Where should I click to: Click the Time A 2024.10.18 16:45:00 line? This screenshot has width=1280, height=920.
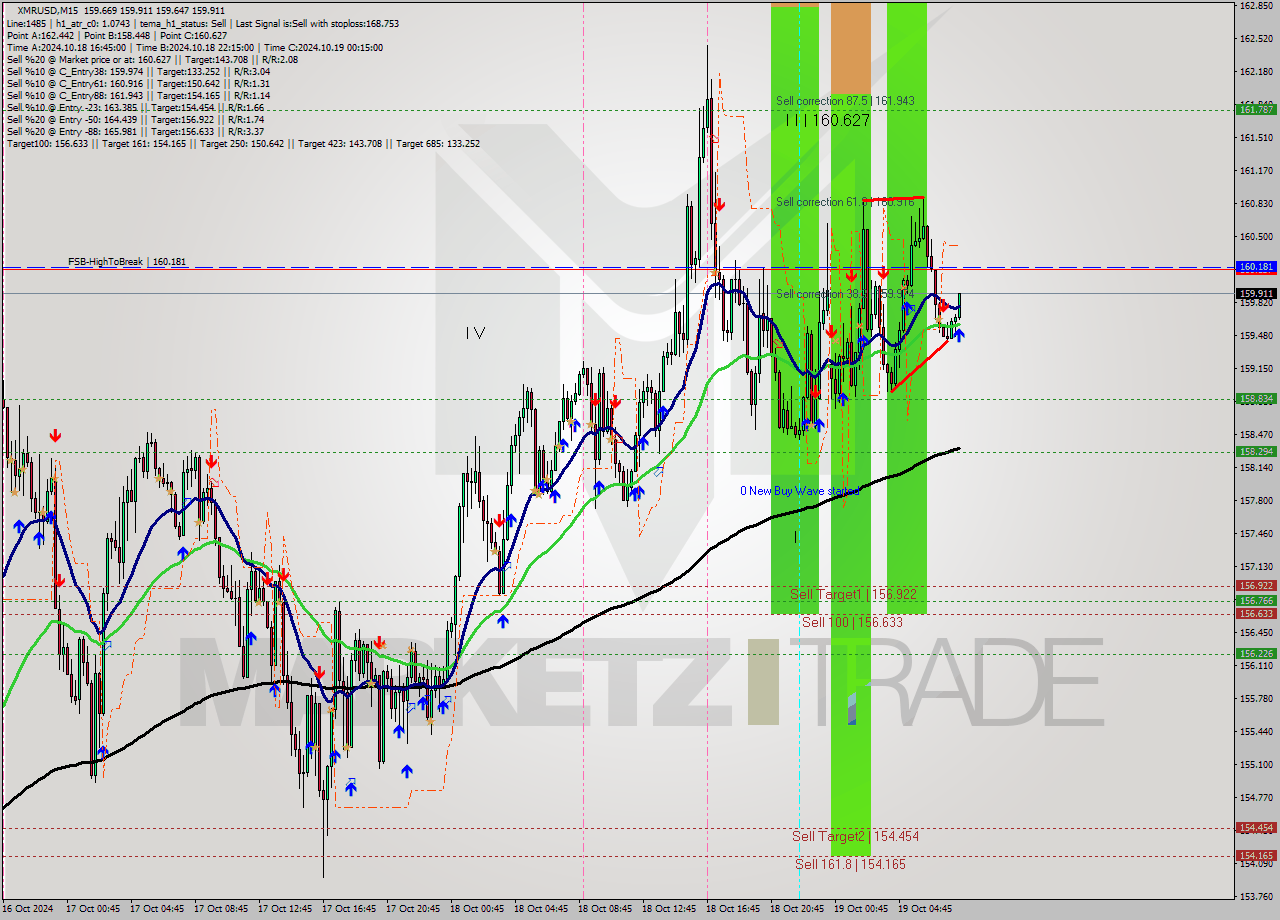[x=194, y=47]
